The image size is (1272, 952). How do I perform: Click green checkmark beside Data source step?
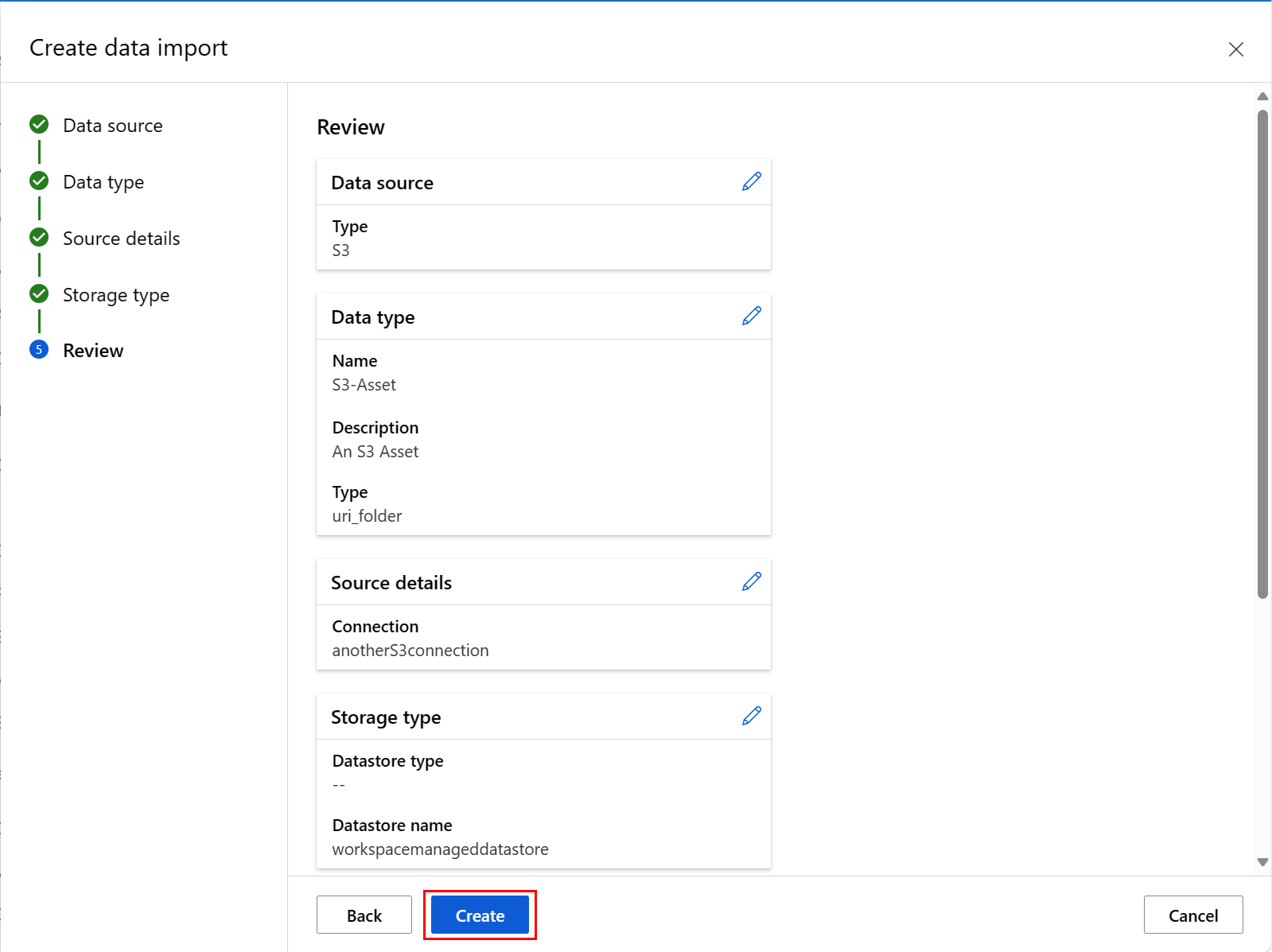click(x=39, y=125)
